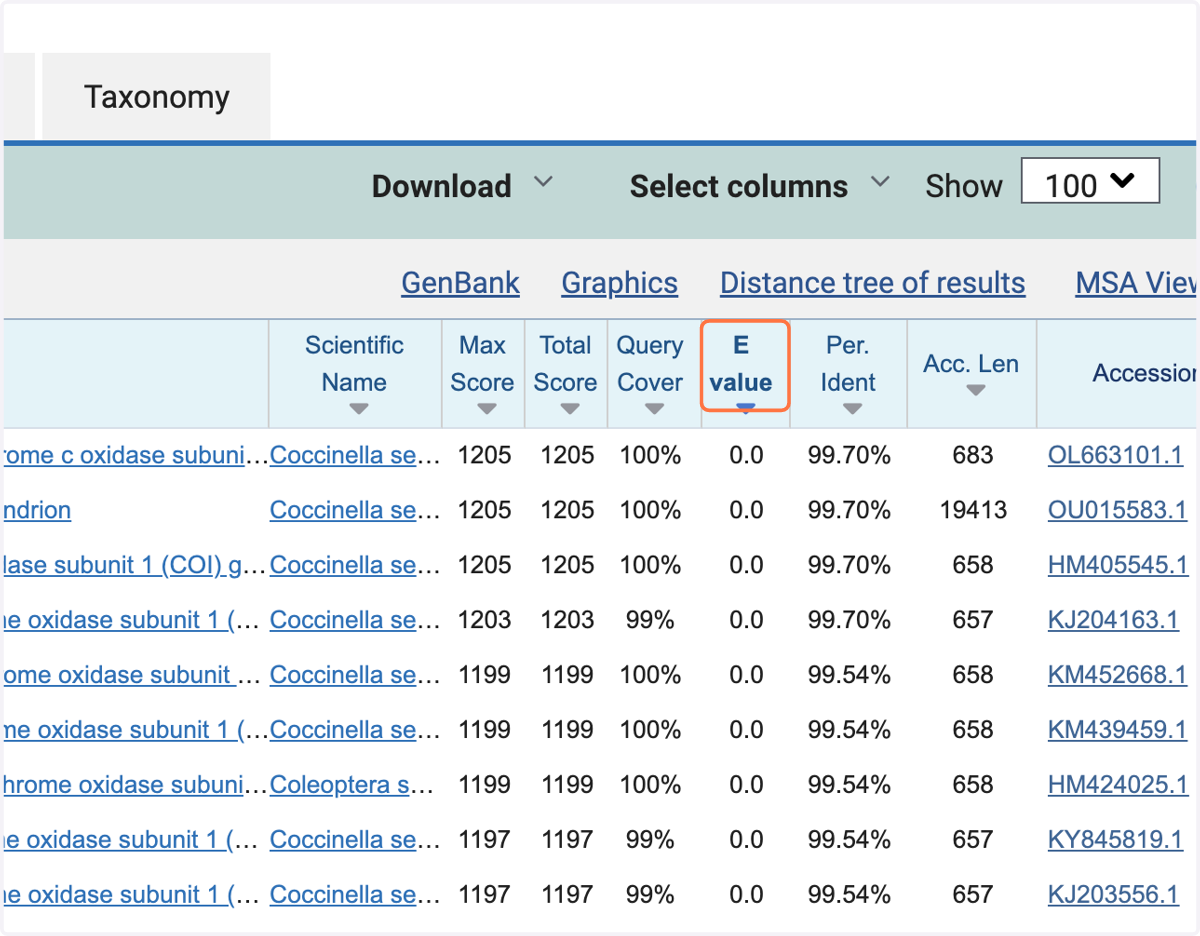The width and height of the screenshot is (1200, 936).
Task: Select Per. Ident in KM452668.1 row
Action: pos(849,675)
